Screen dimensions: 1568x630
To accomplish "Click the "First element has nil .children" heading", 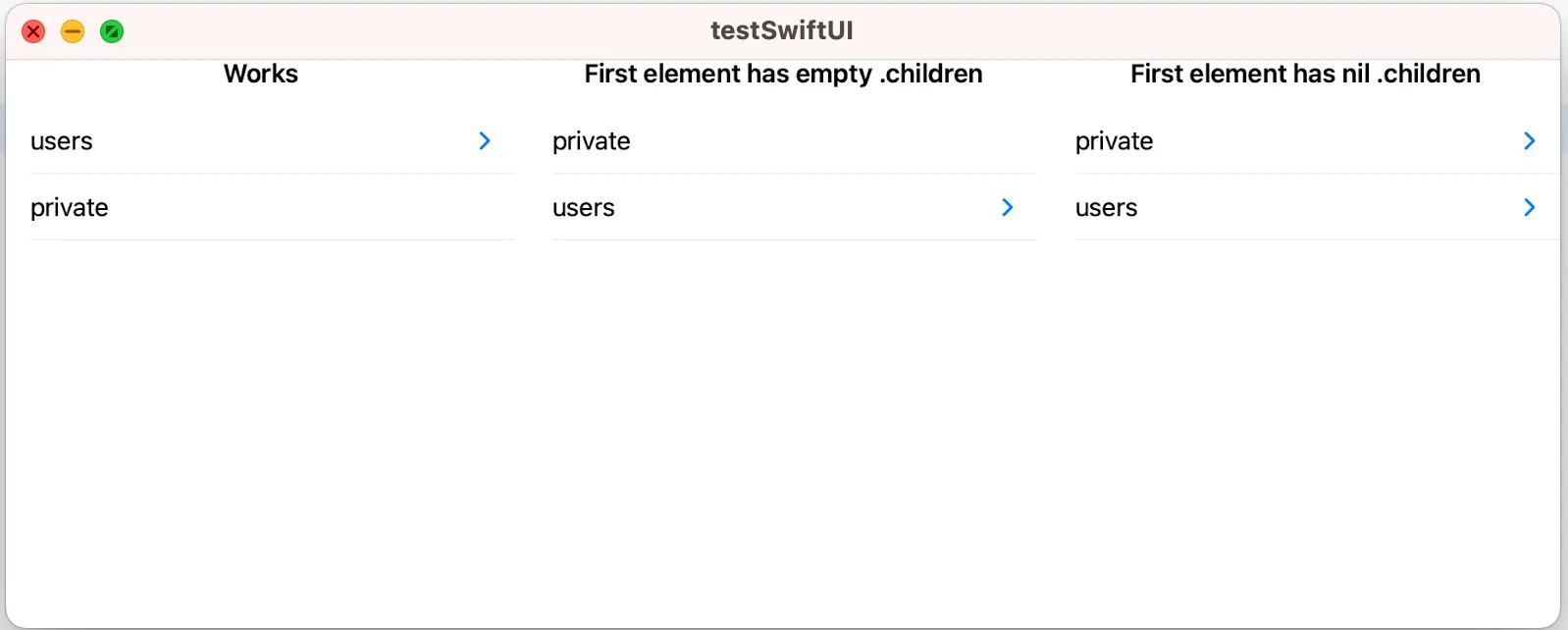I will (1305, 74).
